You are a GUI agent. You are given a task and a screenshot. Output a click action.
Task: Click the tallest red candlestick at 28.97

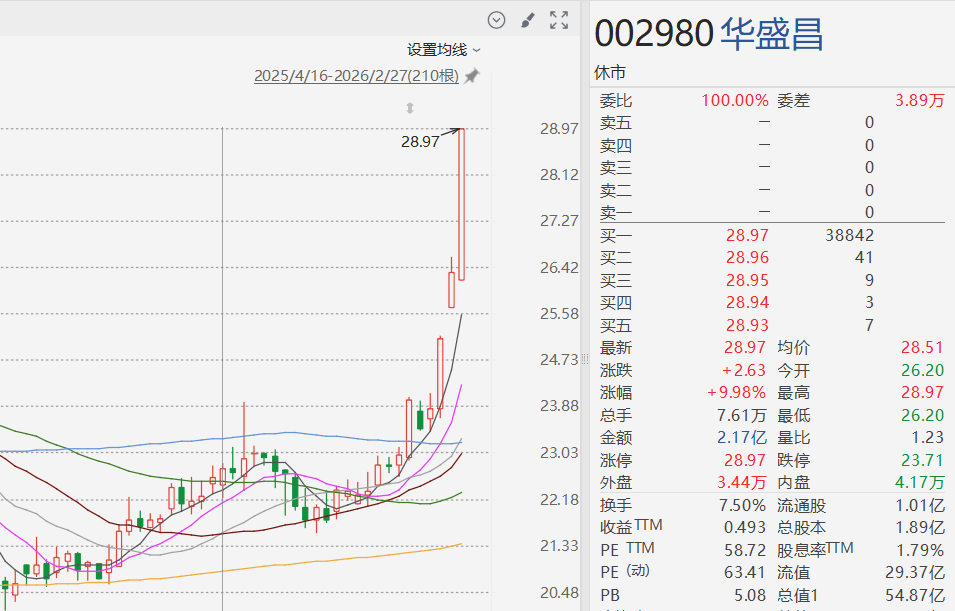tap(462, 200)
